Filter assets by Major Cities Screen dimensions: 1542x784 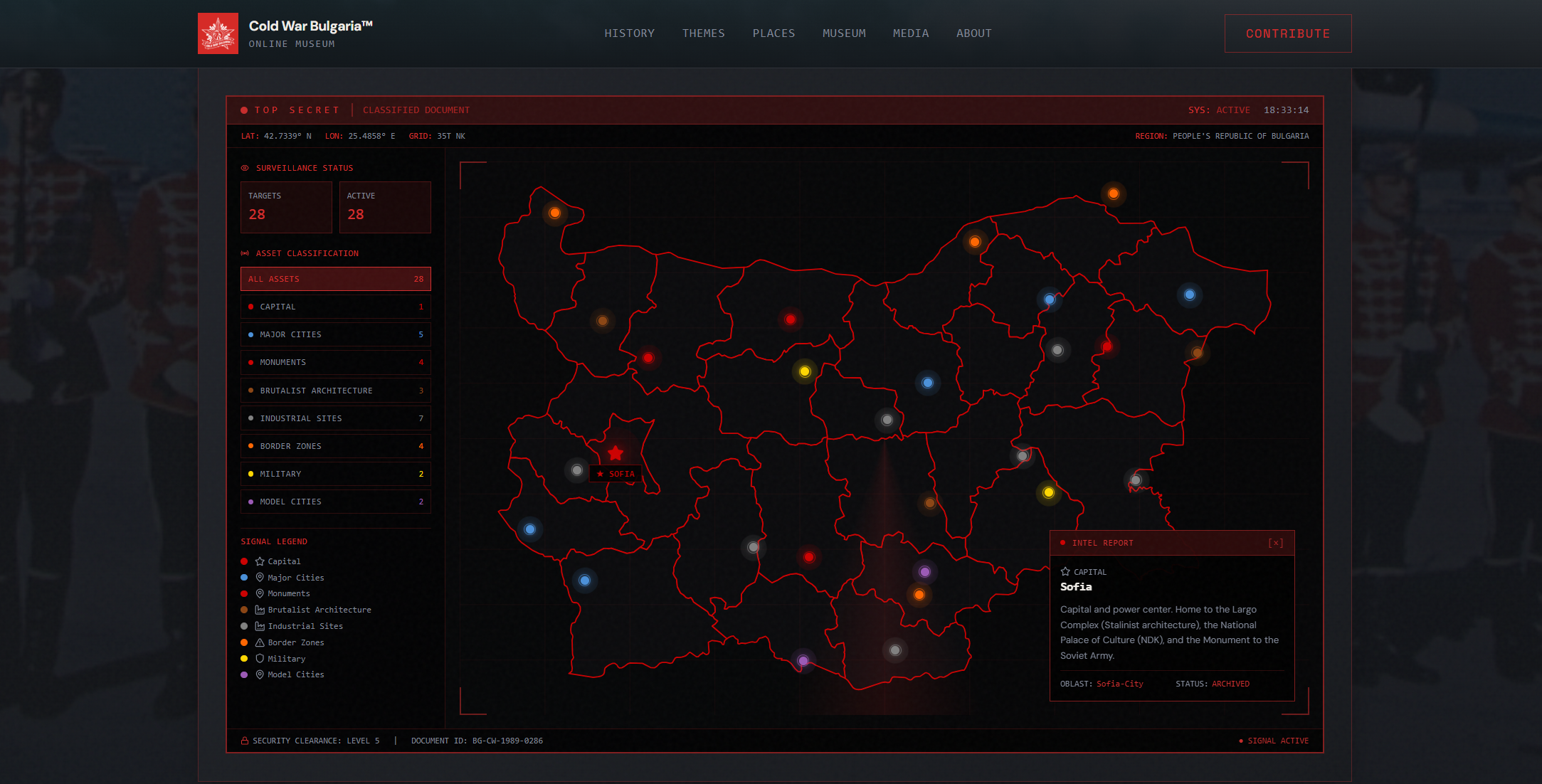335,334
